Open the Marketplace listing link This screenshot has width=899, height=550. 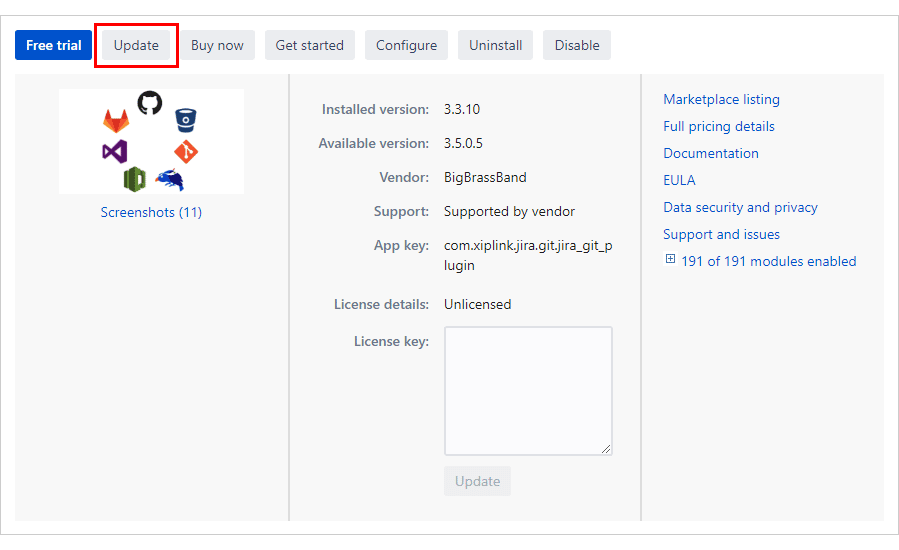click(721, 99)
